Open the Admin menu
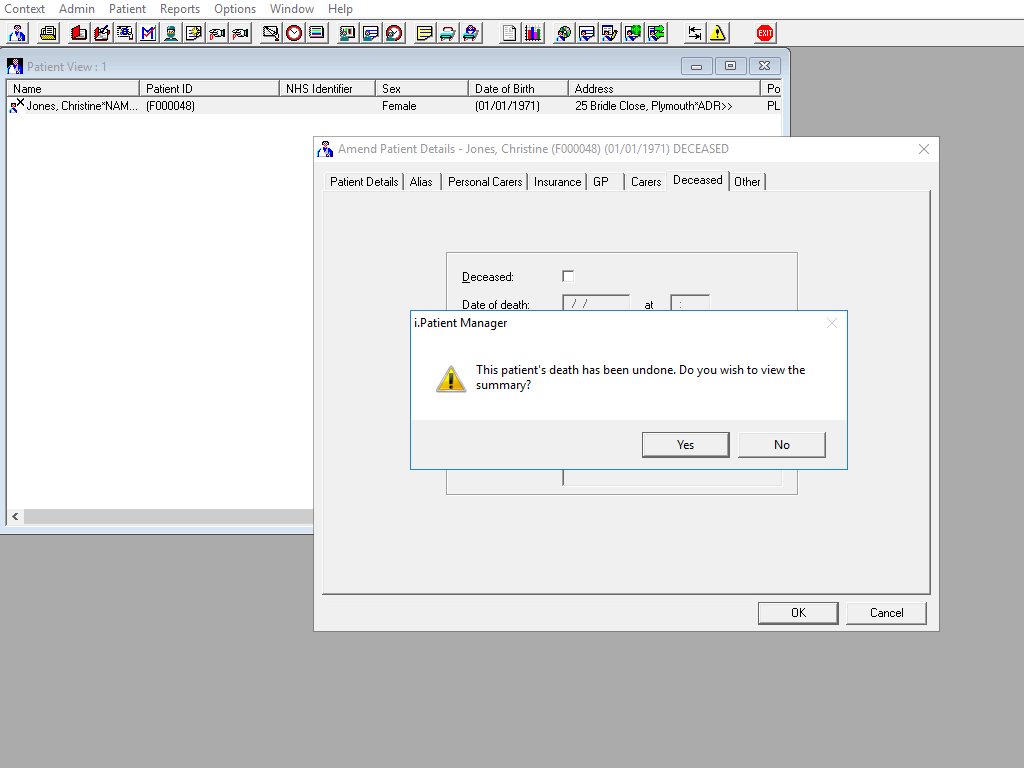 click(x=77, y=8)
